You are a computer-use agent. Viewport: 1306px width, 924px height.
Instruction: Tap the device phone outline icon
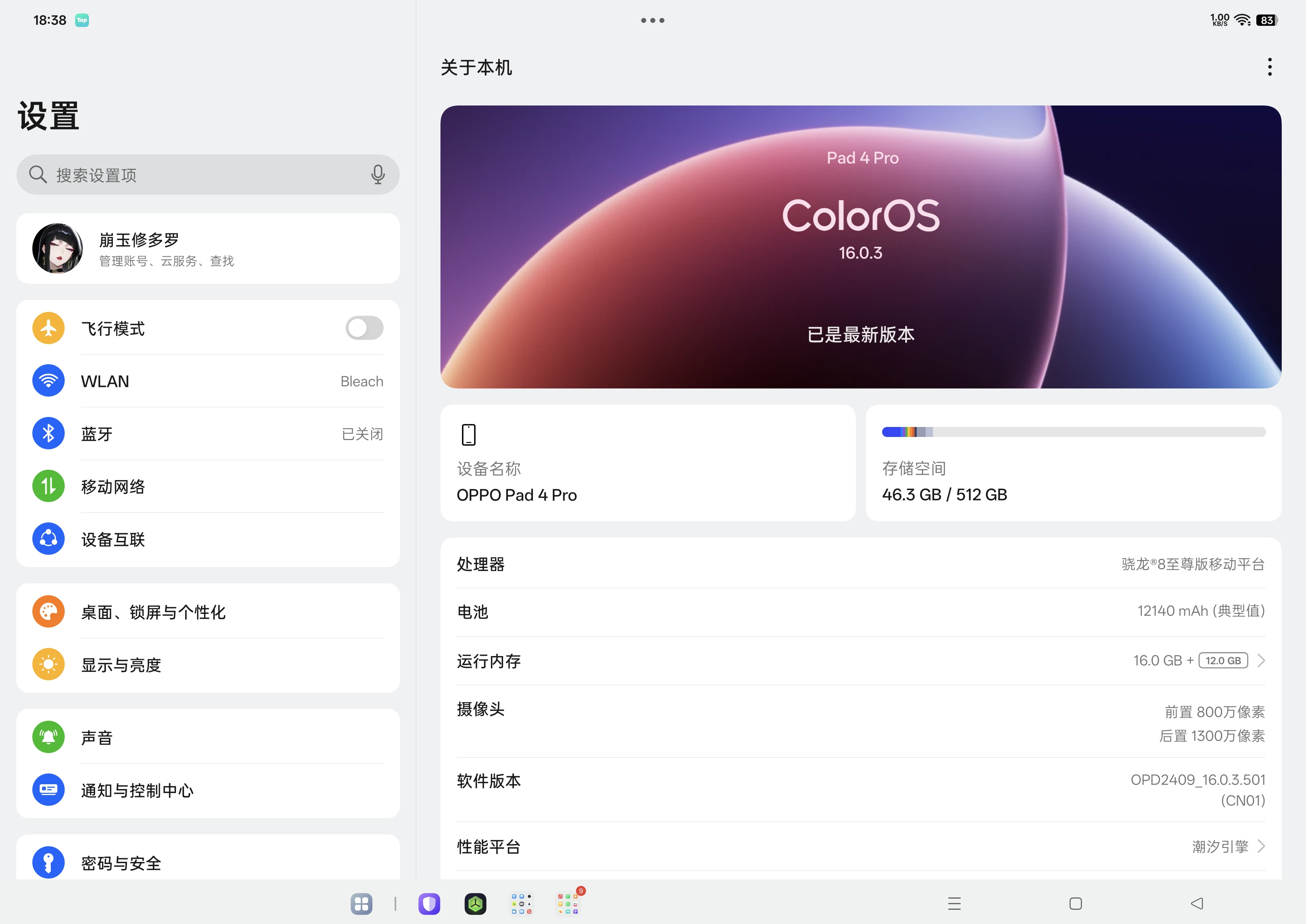(468, 435)
